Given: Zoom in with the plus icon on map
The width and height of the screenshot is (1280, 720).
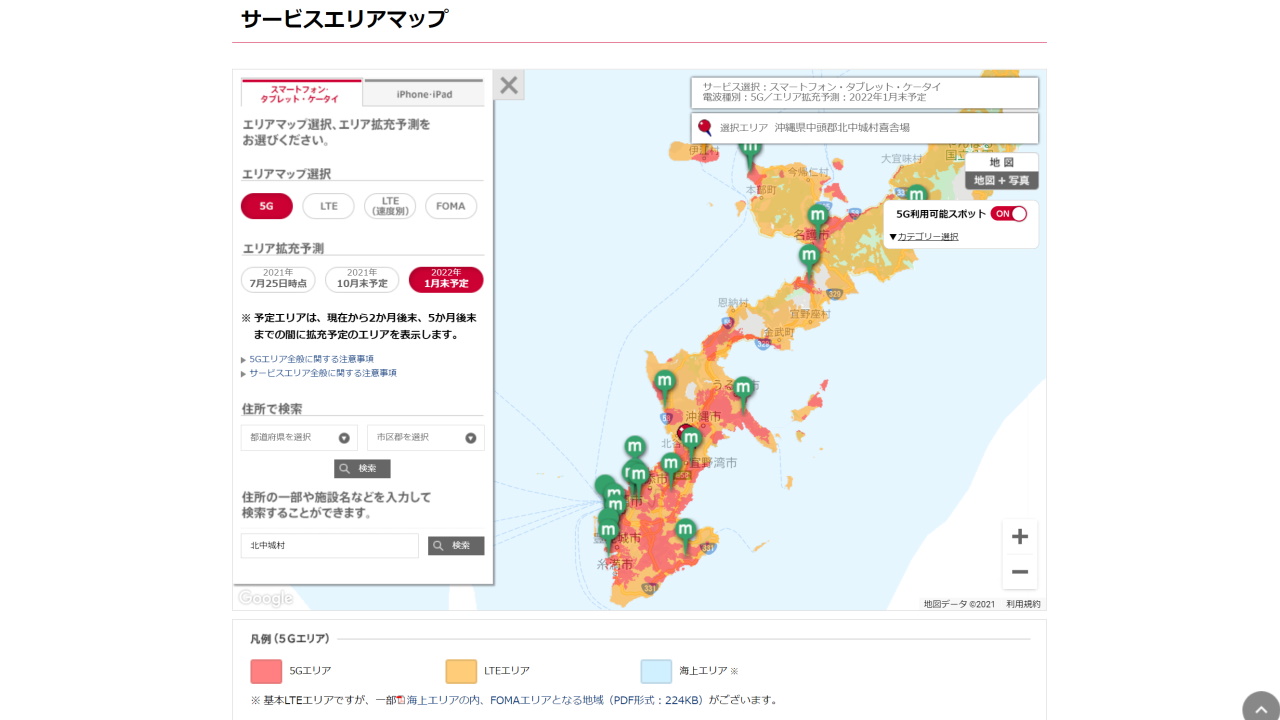Looking at the screenshot, I should click(x=1019, y=536).
